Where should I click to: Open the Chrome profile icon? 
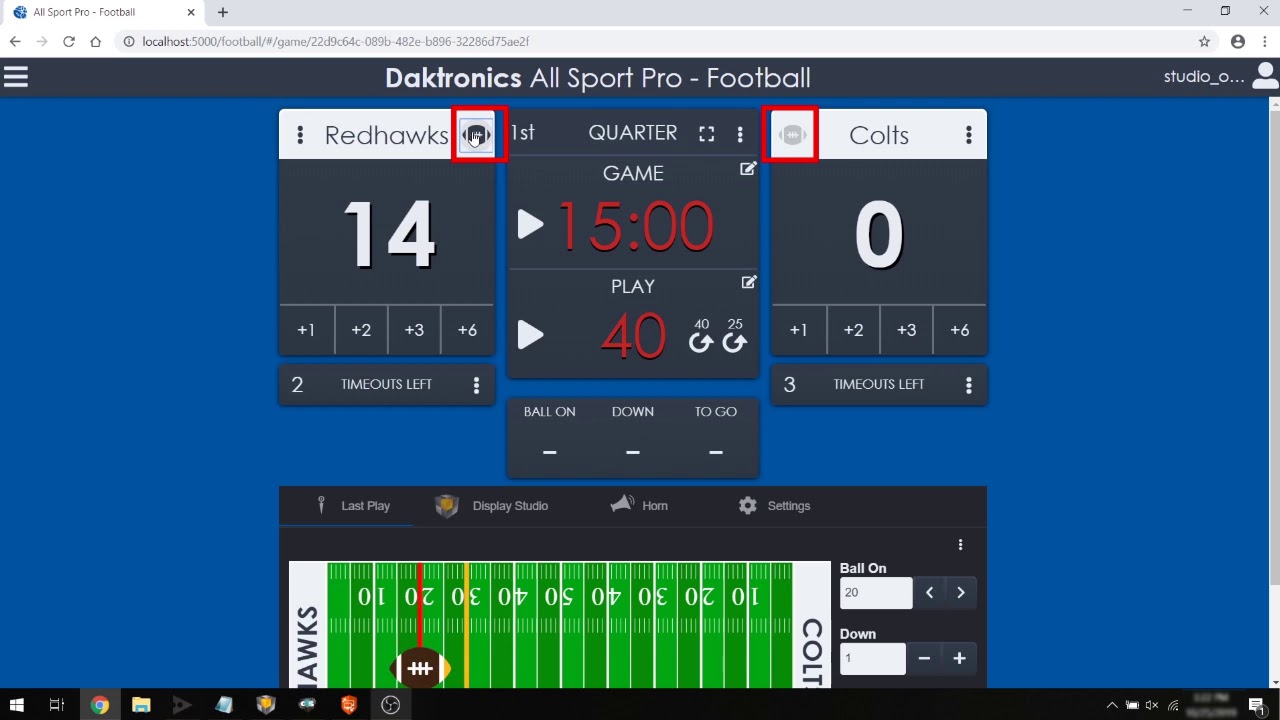click(x=1238, y=42)
